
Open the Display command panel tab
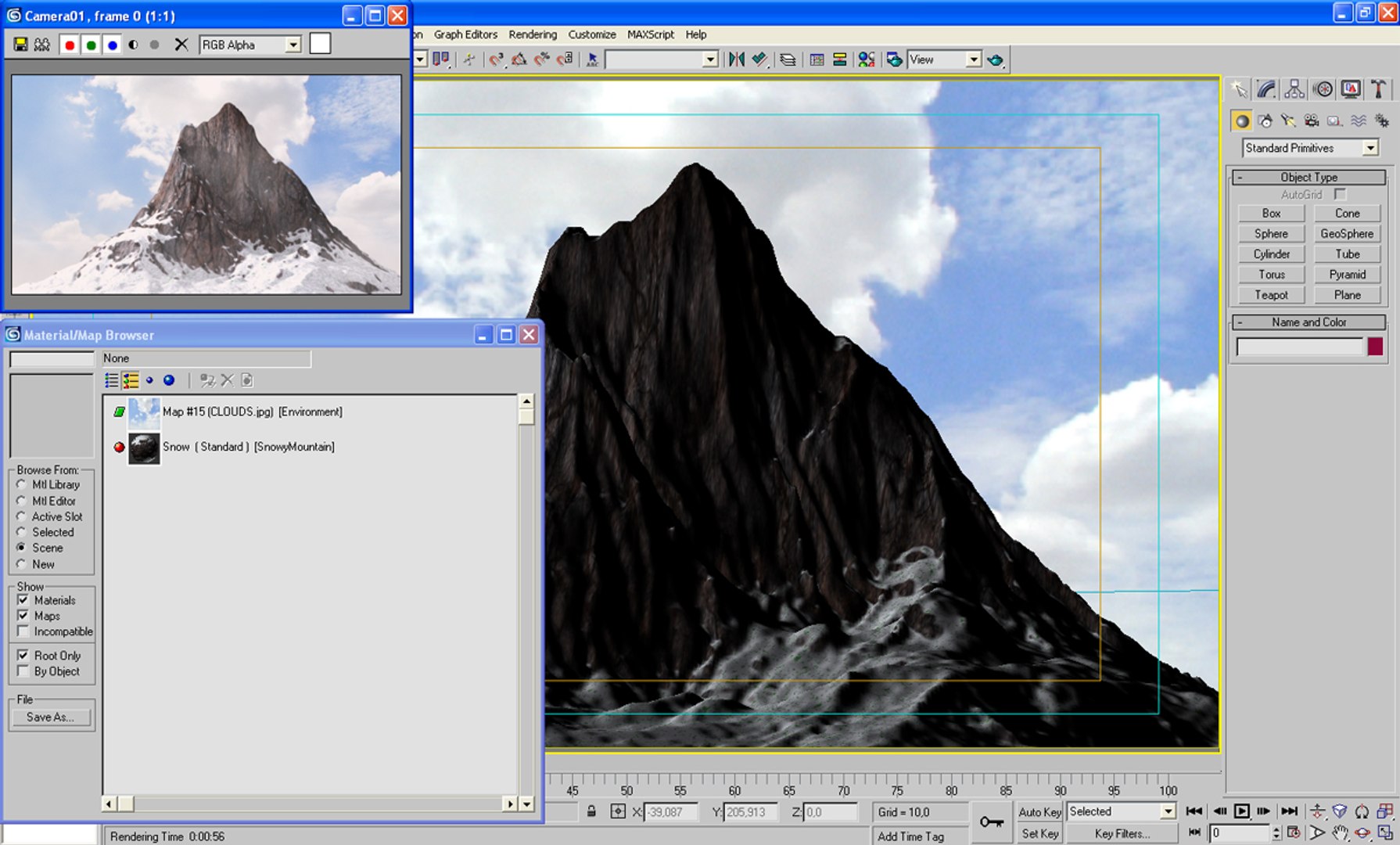[x=1351, y=89]
